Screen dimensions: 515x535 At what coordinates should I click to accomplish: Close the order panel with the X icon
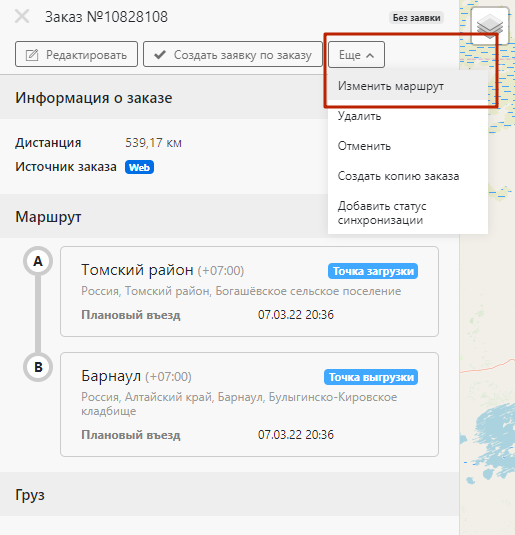point(22,16)
